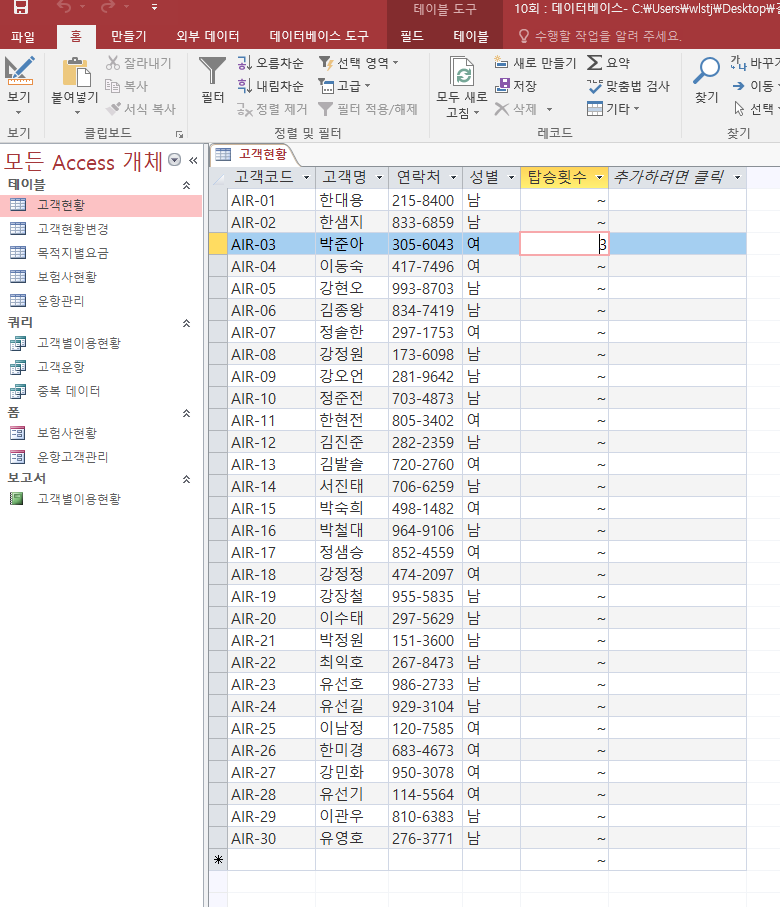Open the 파일 menu

tap(22, 37)
